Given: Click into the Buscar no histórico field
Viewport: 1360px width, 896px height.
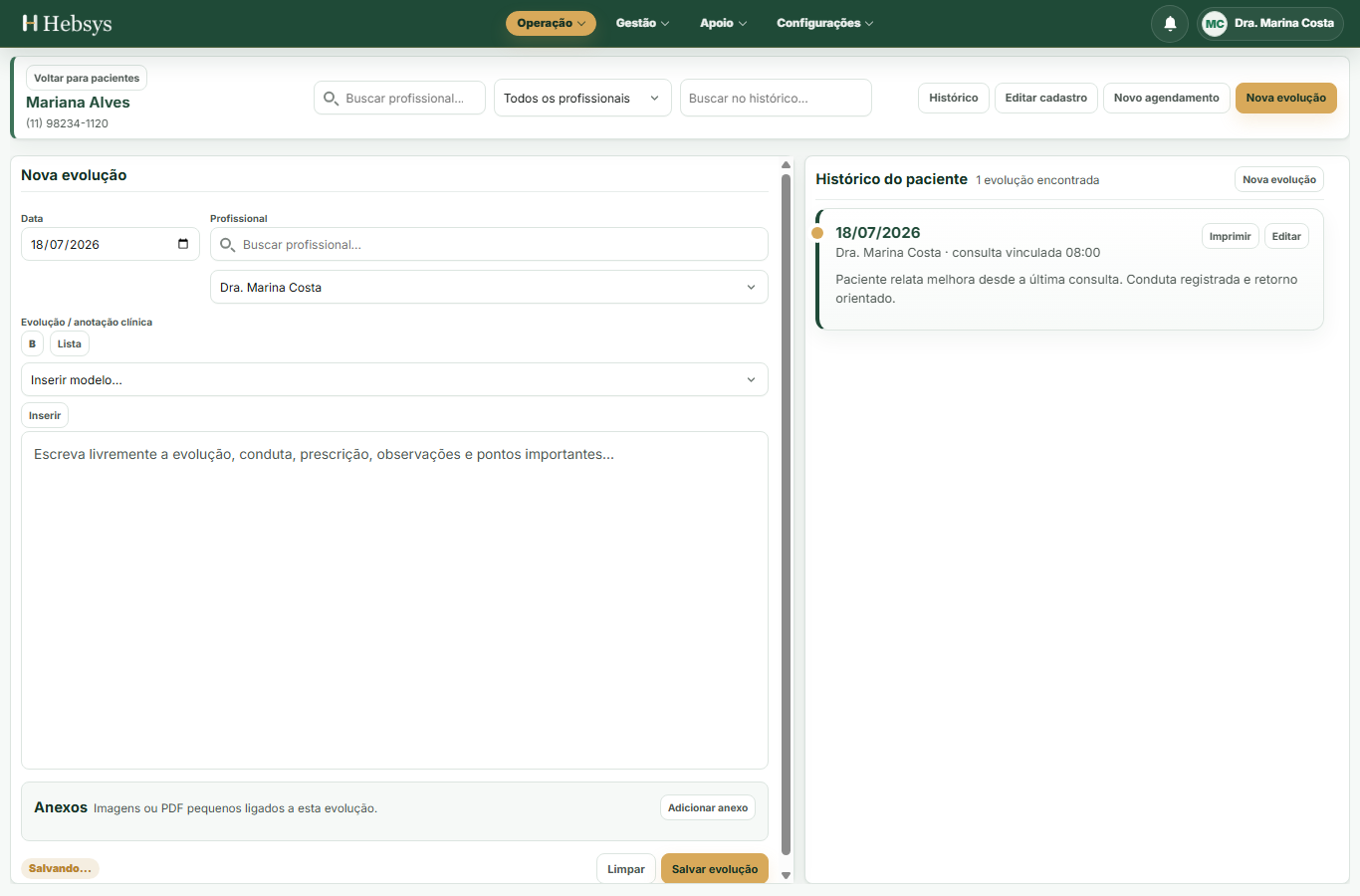Looking at the screenshot, I should tap(776, 98).
